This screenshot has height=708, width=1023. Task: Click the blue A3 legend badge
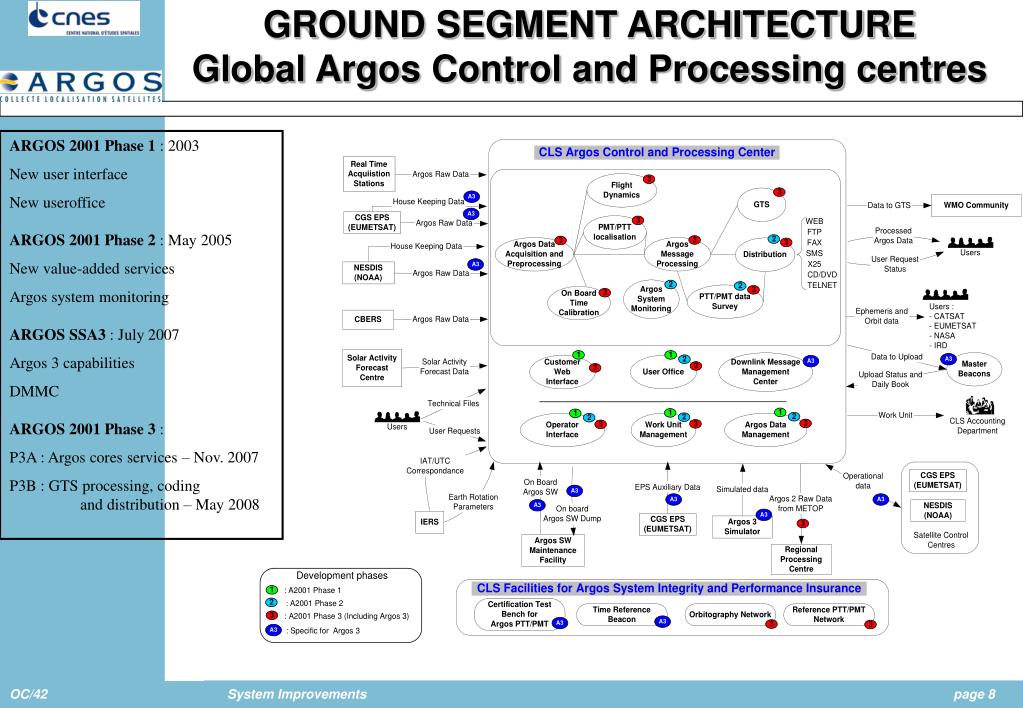pyautogui.click(x=273, y=630)
